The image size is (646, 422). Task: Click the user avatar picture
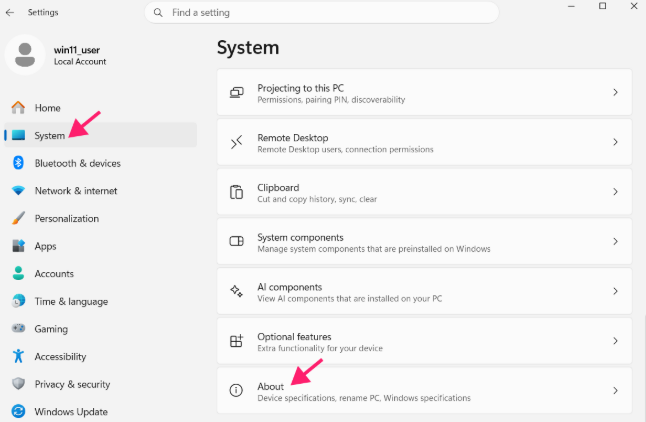coord(25,55)
